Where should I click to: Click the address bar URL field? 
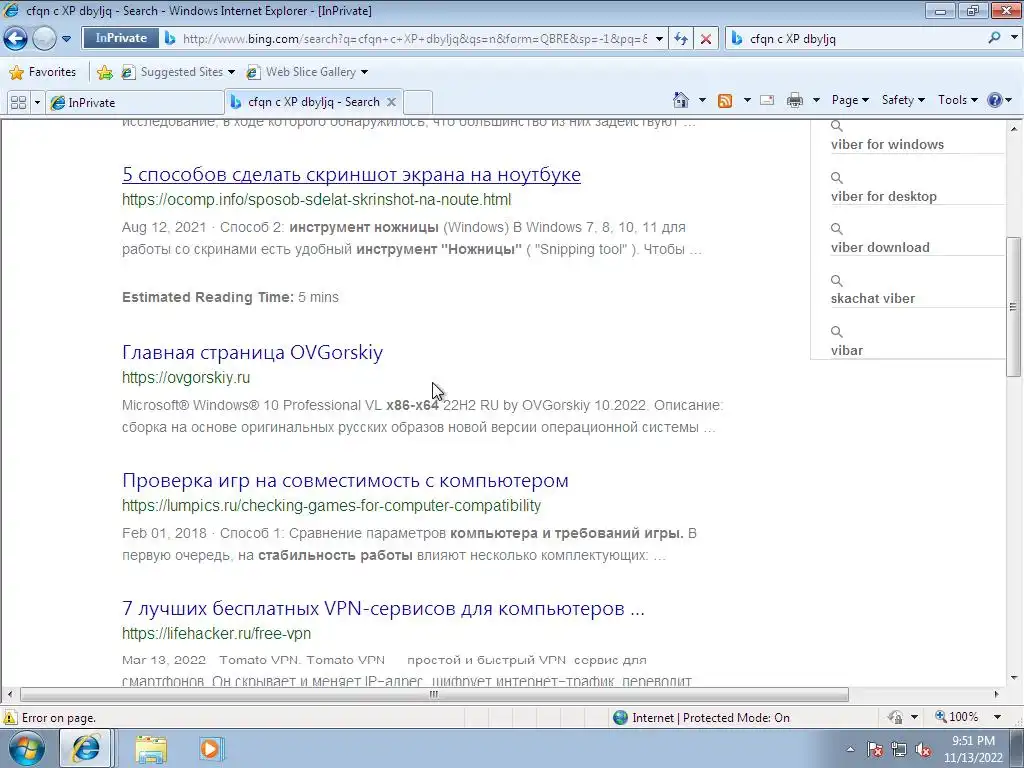[415, 39]
